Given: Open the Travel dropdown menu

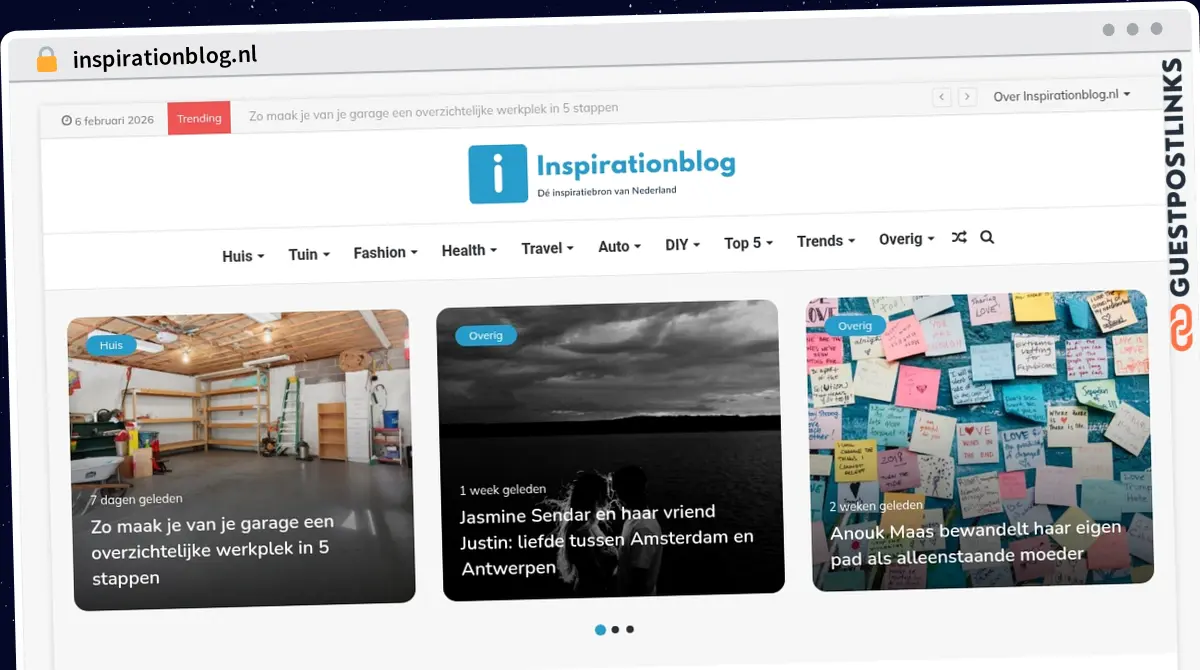Looking at the screenshot, I should point(547,248).
